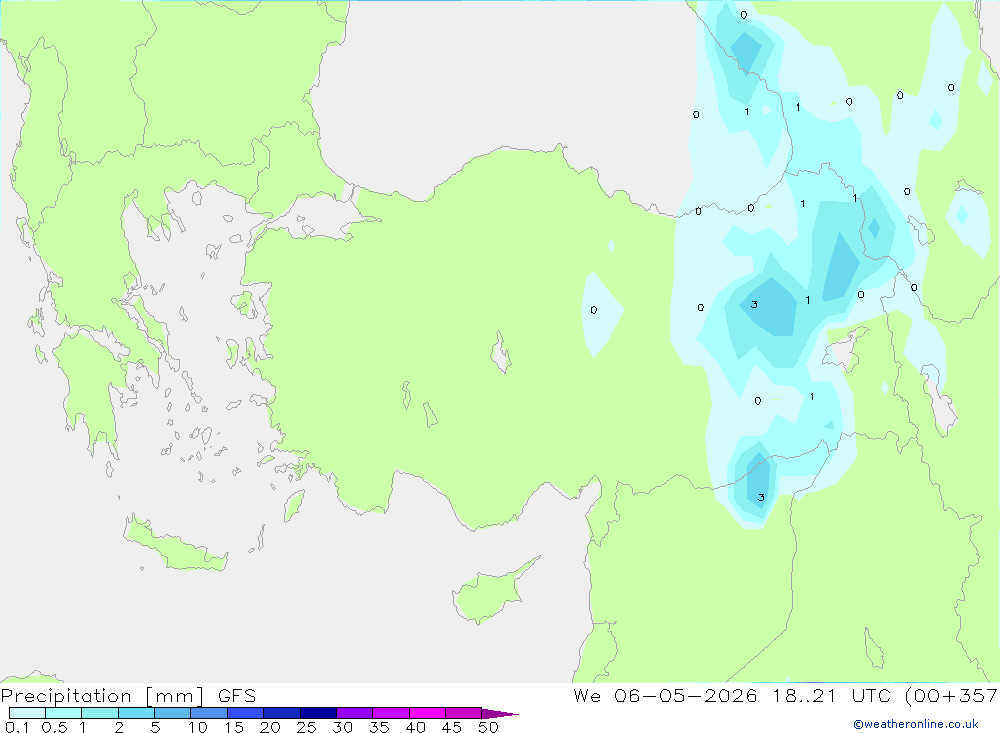Click the '10' legend scale label
The height and width of the screenshot is (733, 1000).
click(198, 727)
